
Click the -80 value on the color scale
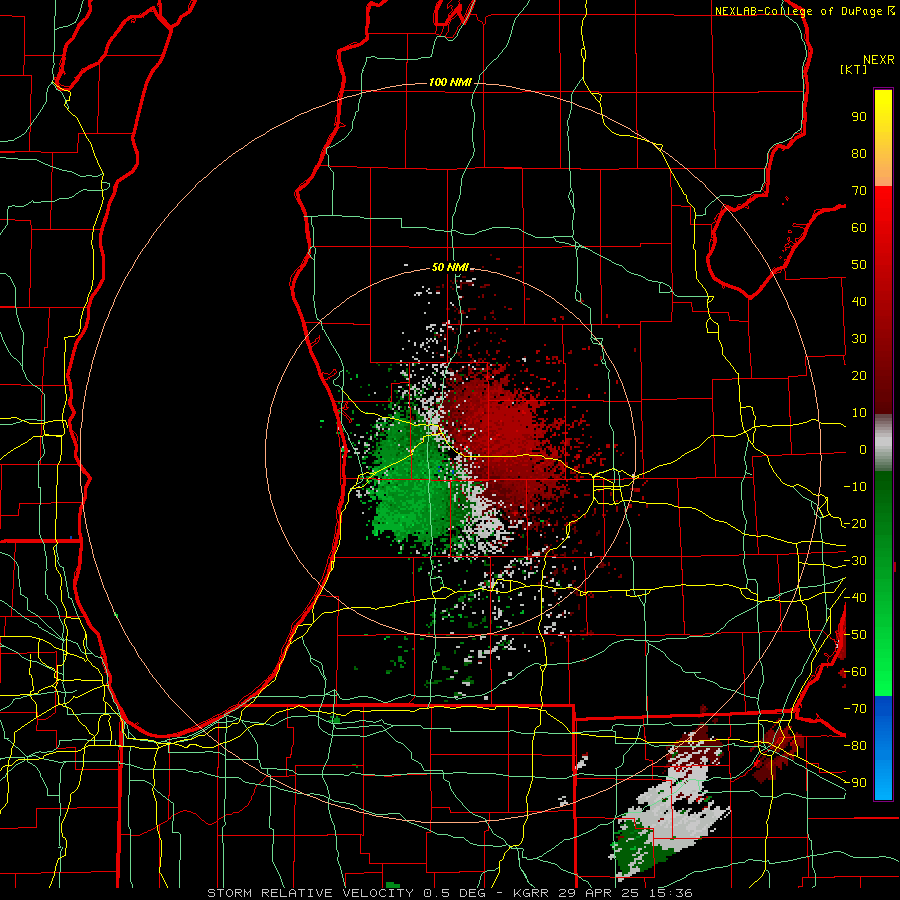coord(855,746)
